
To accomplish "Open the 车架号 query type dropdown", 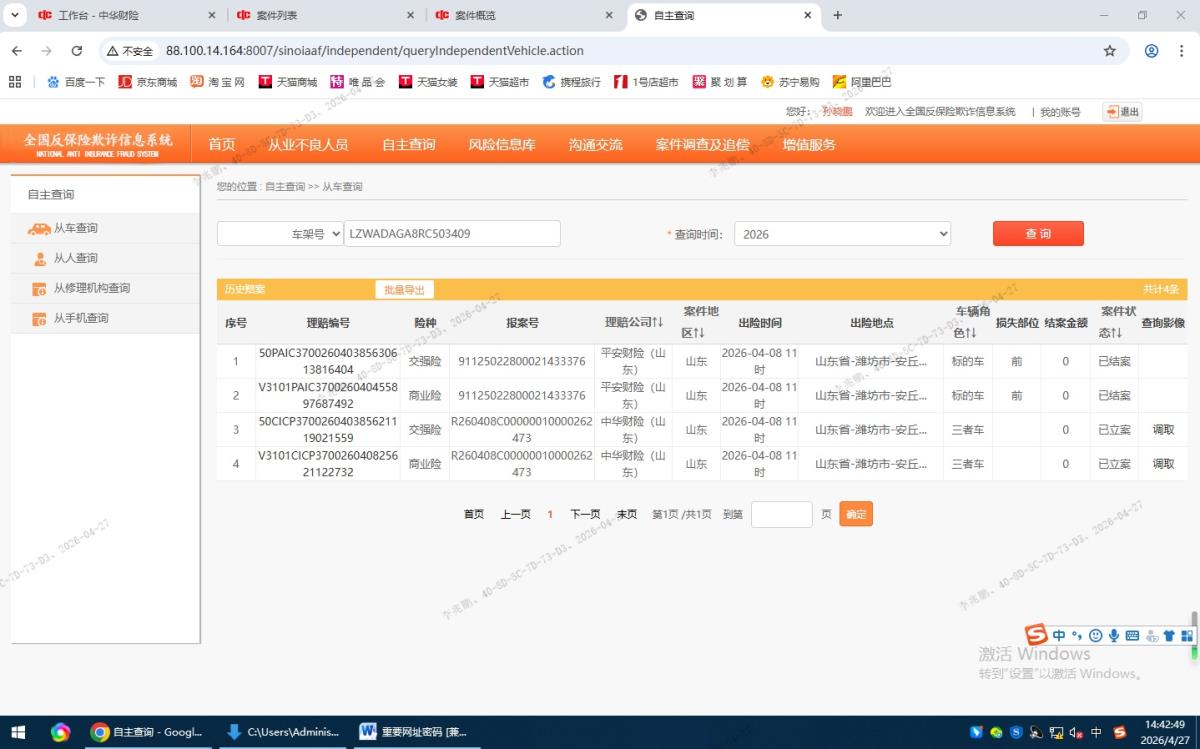I will [x=280, y=234].
